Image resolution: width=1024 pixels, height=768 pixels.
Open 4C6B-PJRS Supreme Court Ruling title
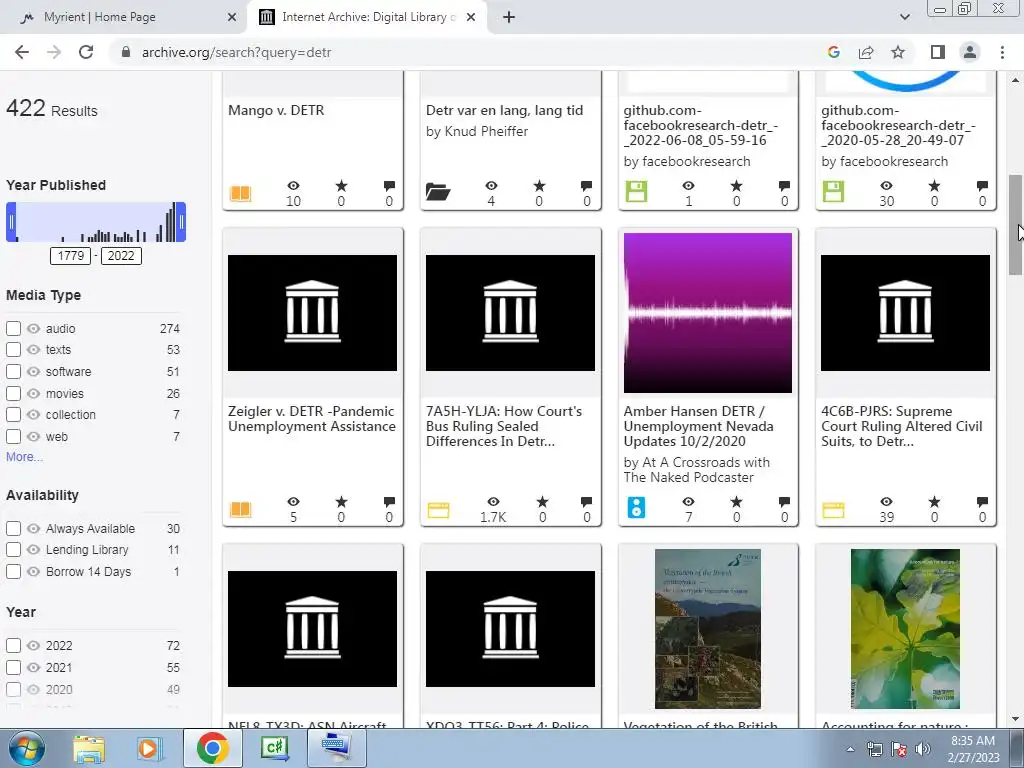pos(902,426)
